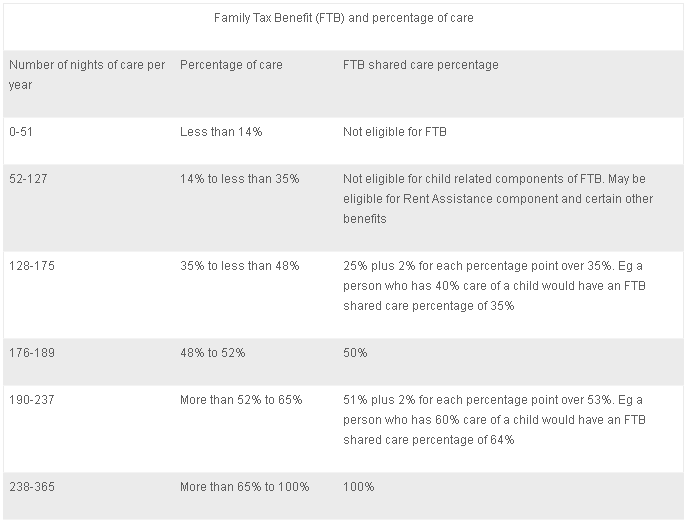This screenshot has width=687, height=524.
Task: Click the Rent Assistance eligibility text
Action: click(x=497, y=199)
